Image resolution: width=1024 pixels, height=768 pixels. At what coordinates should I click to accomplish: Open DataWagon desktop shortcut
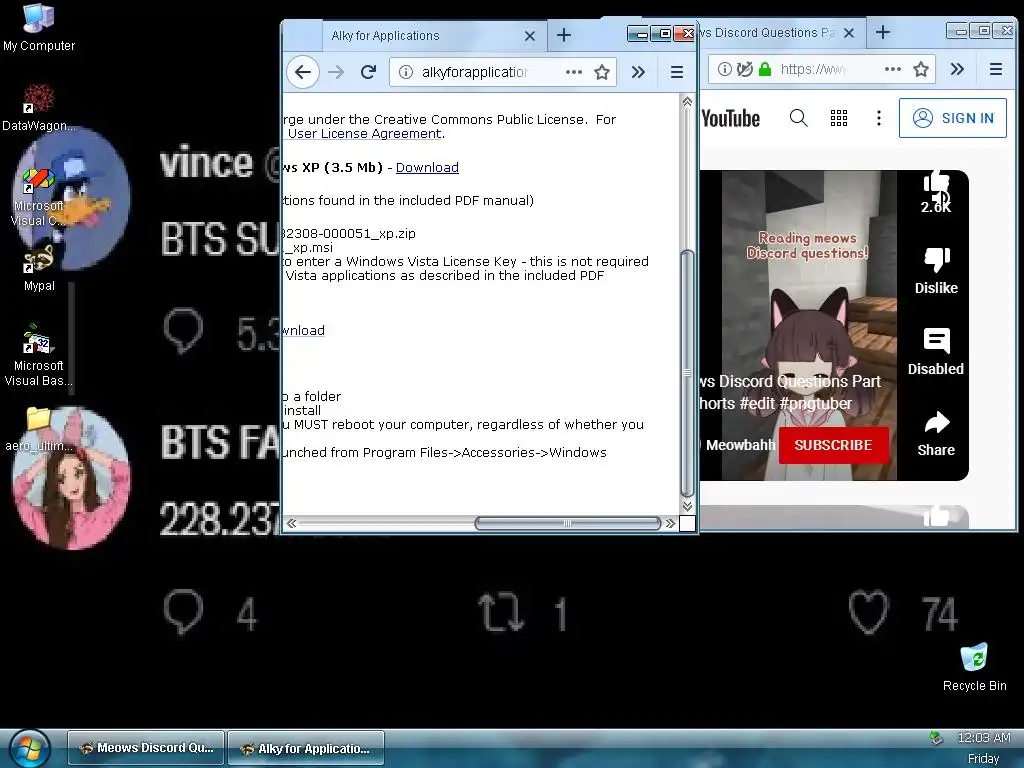coord(39,108)
